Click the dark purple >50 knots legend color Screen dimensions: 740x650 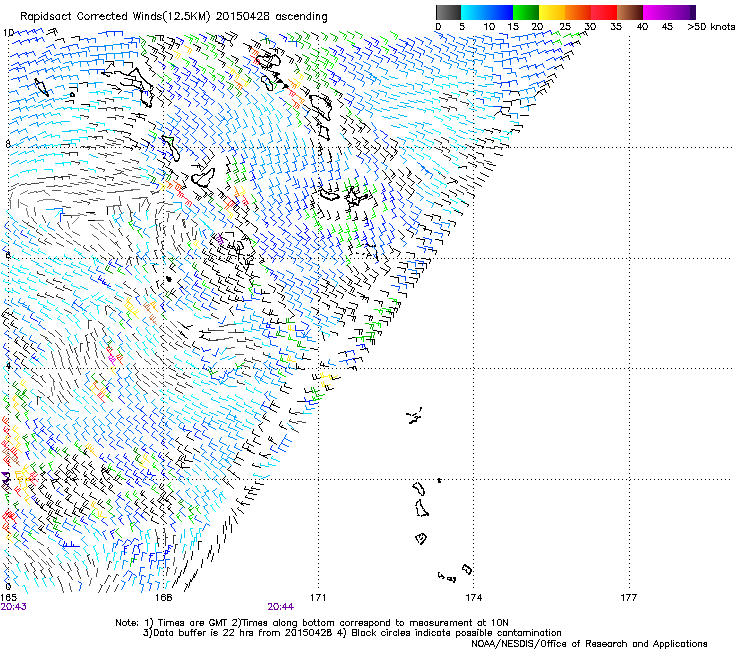pos(693,12)
